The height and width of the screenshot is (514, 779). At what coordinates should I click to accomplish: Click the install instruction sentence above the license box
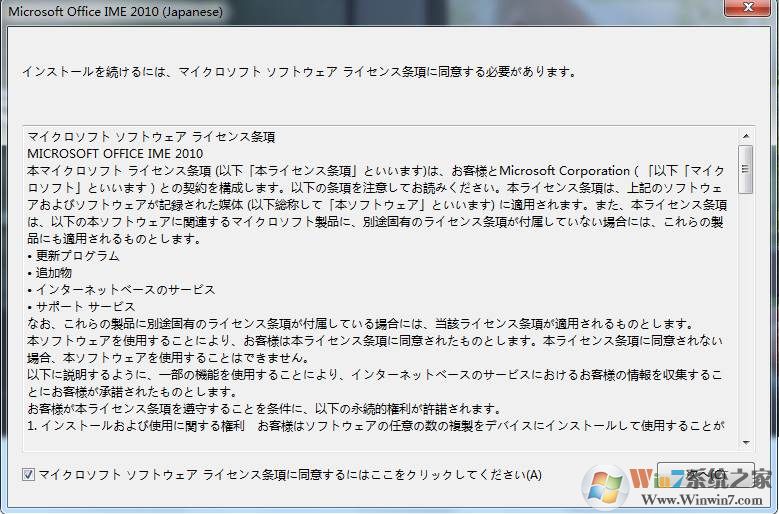coord(300,72)
